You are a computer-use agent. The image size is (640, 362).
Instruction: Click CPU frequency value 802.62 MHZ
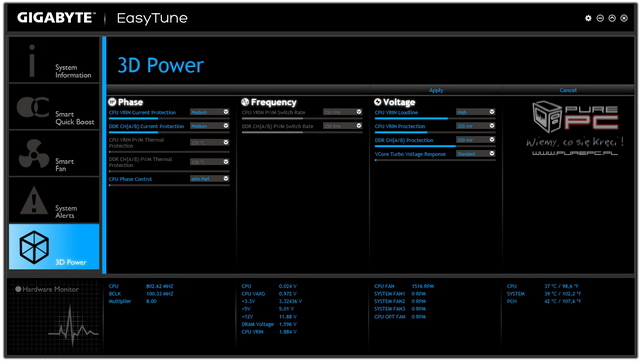tap(160, 286)
